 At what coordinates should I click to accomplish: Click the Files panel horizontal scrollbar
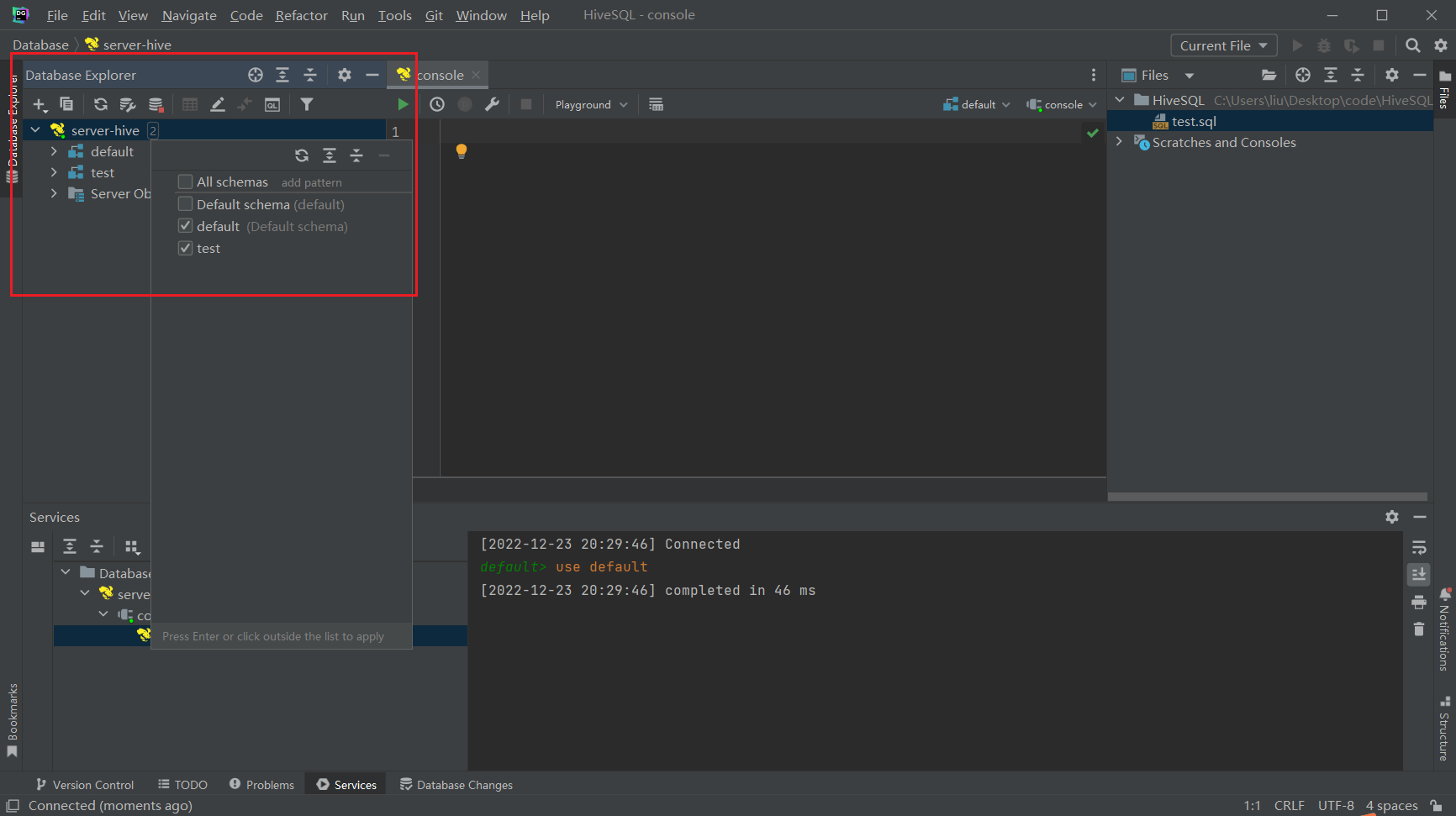1268,497
